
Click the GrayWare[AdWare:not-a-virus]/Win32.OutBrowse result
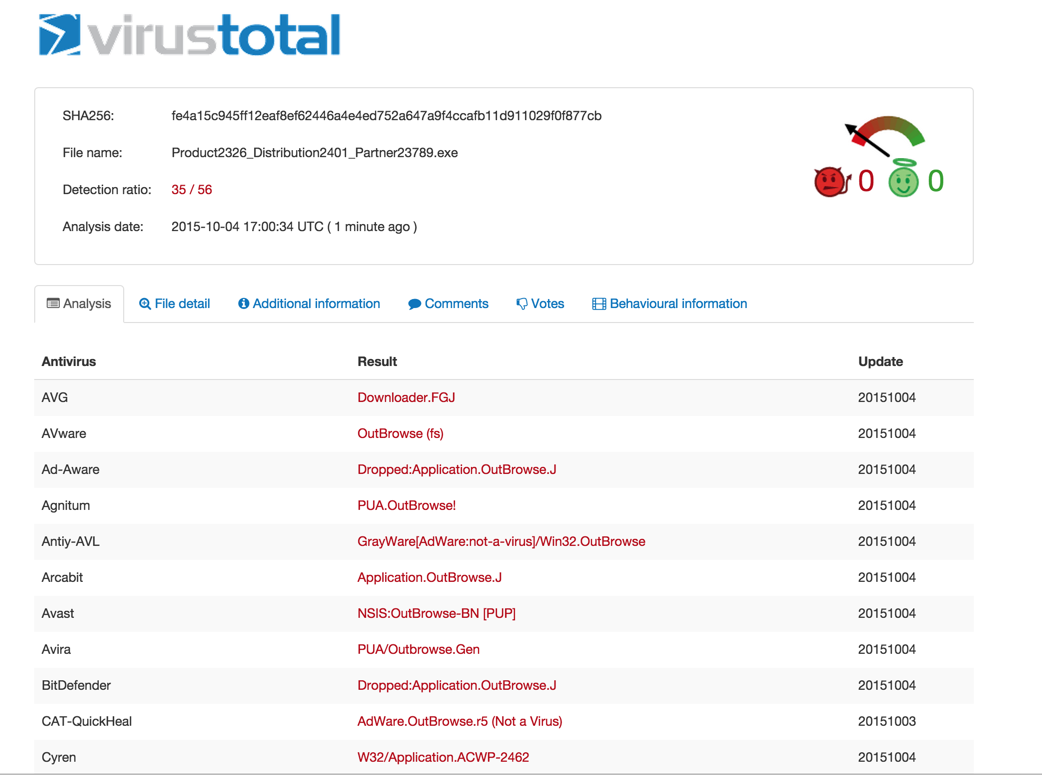(501, 541)
